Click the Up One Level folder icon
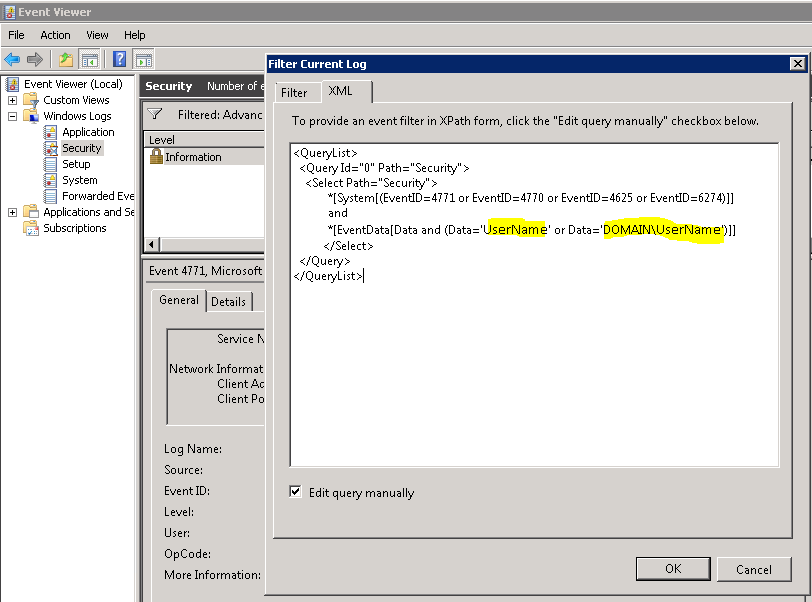Viewport: 812px width, 602px height. (x=66, y=60)
